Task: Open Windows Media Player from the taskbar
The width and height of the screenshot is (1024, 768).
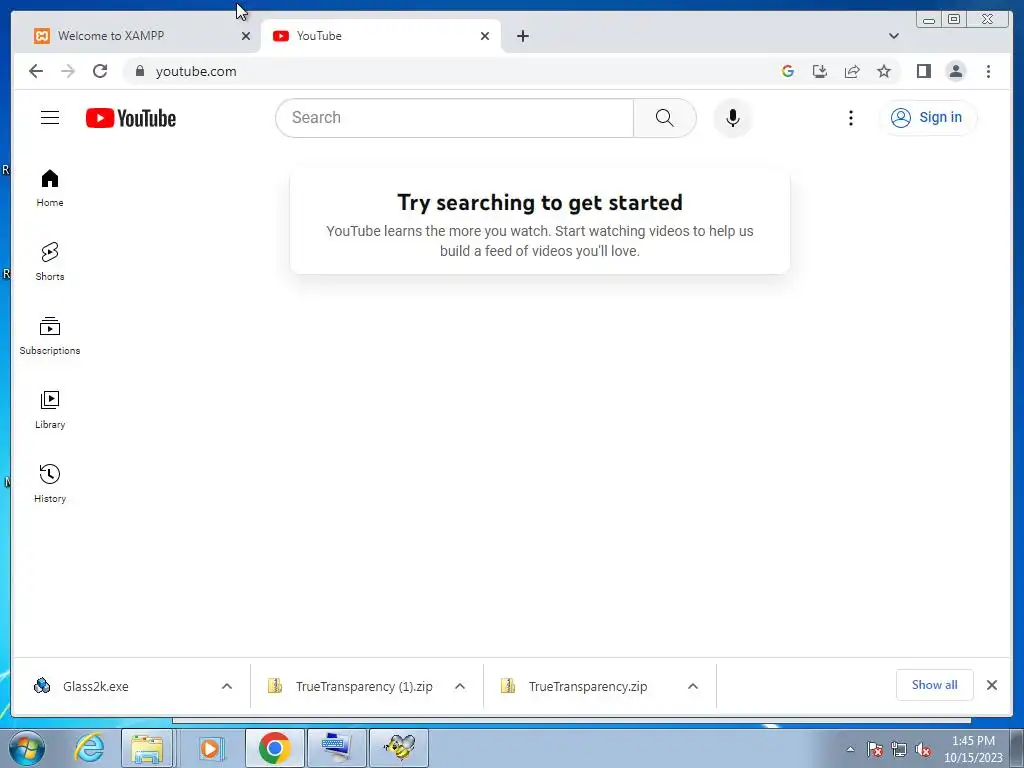Action: [210, 748]
